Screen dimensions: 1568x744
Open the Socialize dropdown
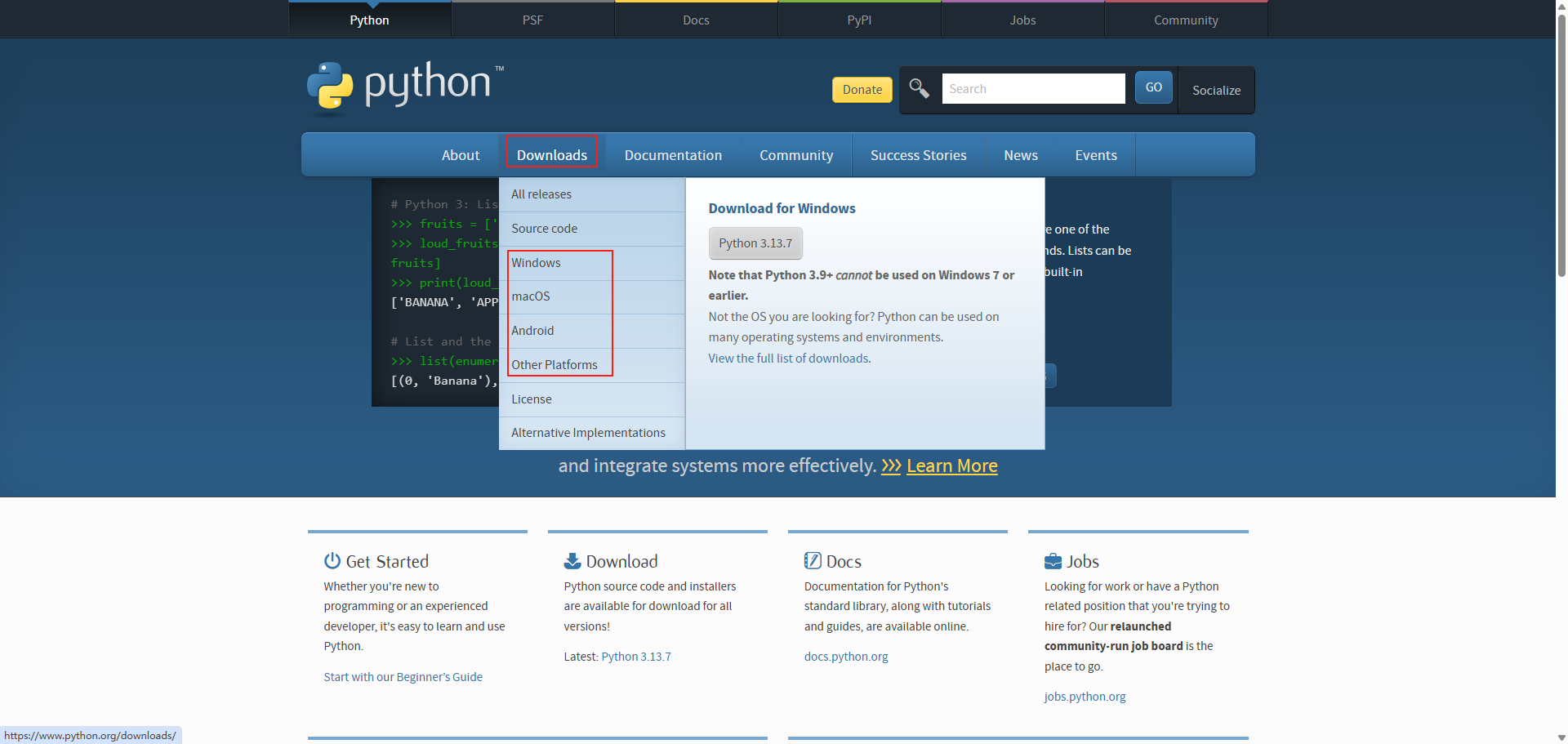[x=1216, y=90]
